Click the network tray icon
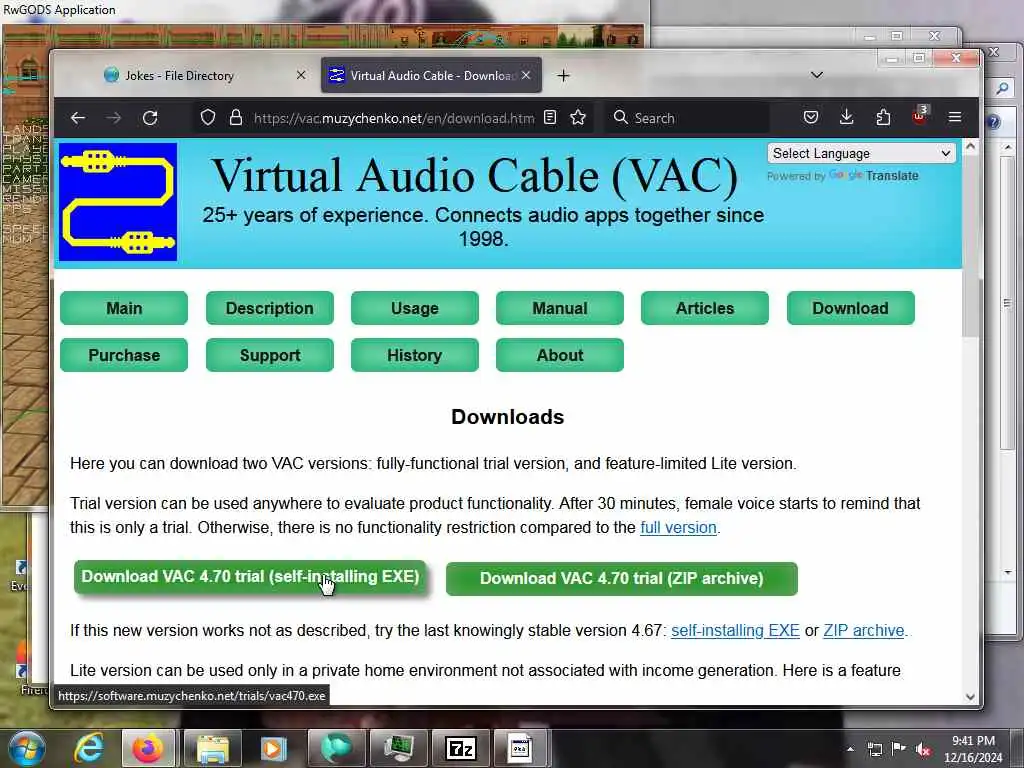1024x768 pixels. pyautogui.click(x=874, y=749)
